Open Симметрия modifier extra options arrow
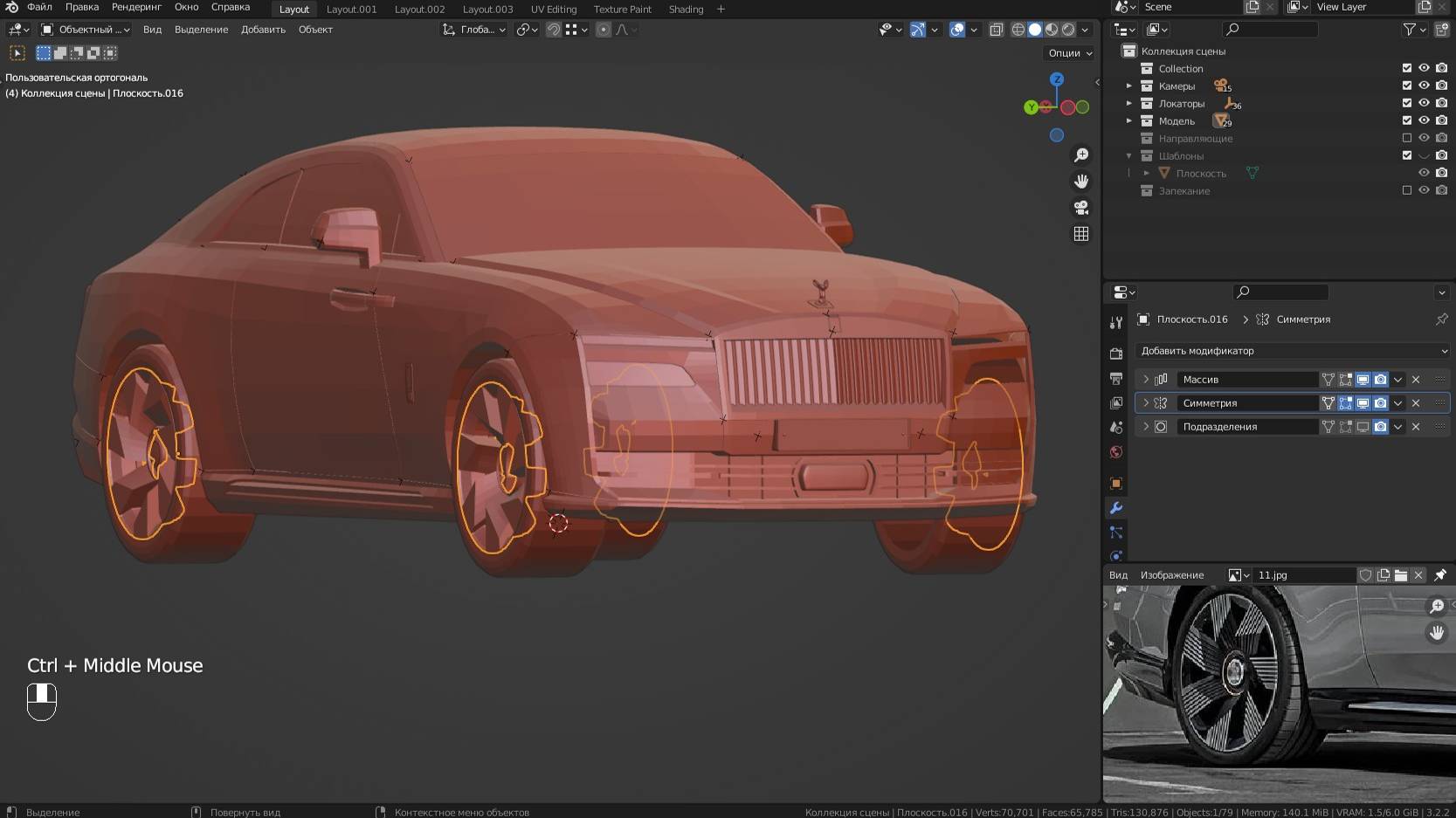1456x818 pixels. tap(1397, 402)
